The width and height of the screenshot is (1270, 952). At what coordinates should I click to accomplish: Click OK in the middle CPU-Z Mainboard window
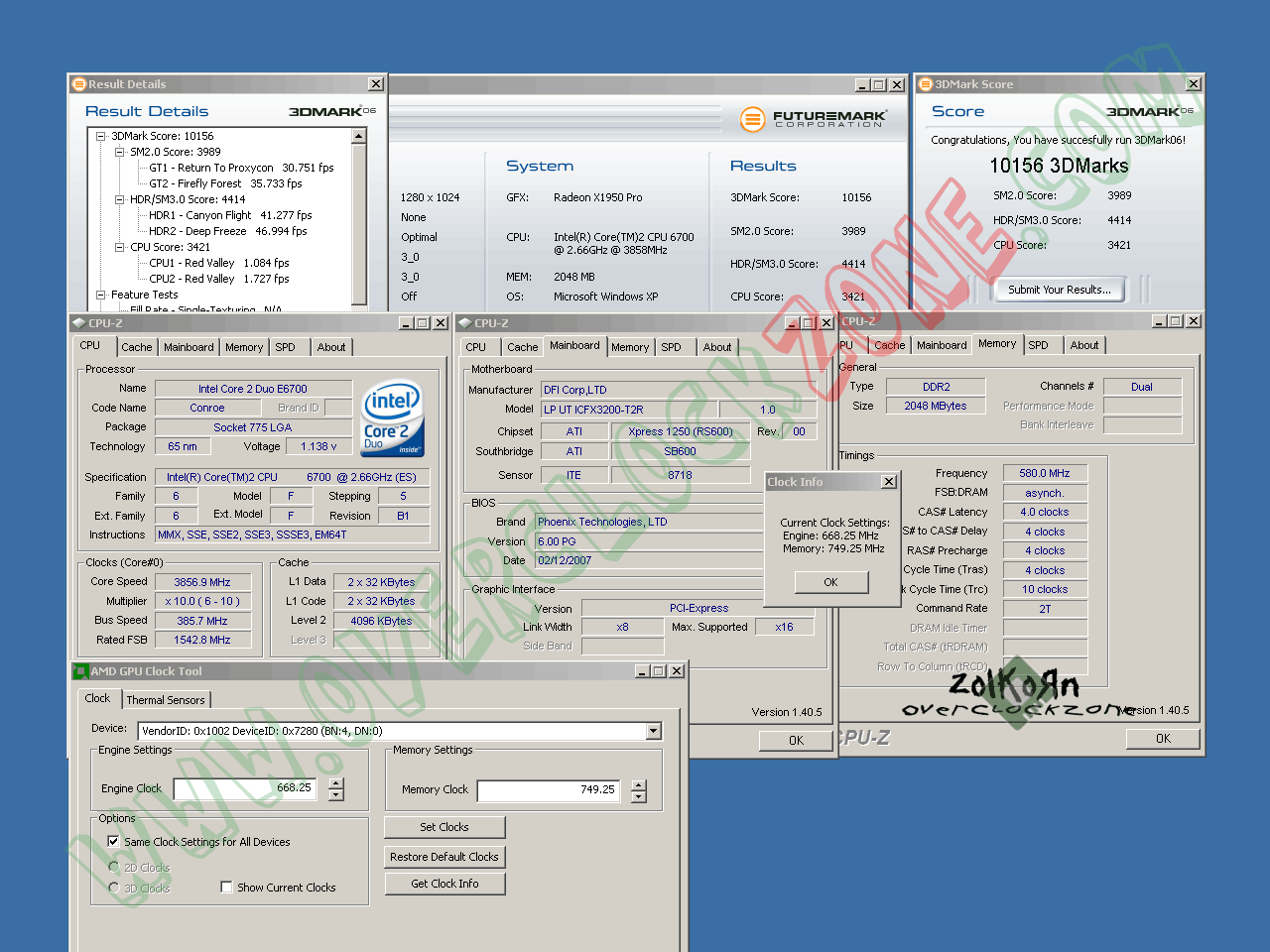coord(796,741)
